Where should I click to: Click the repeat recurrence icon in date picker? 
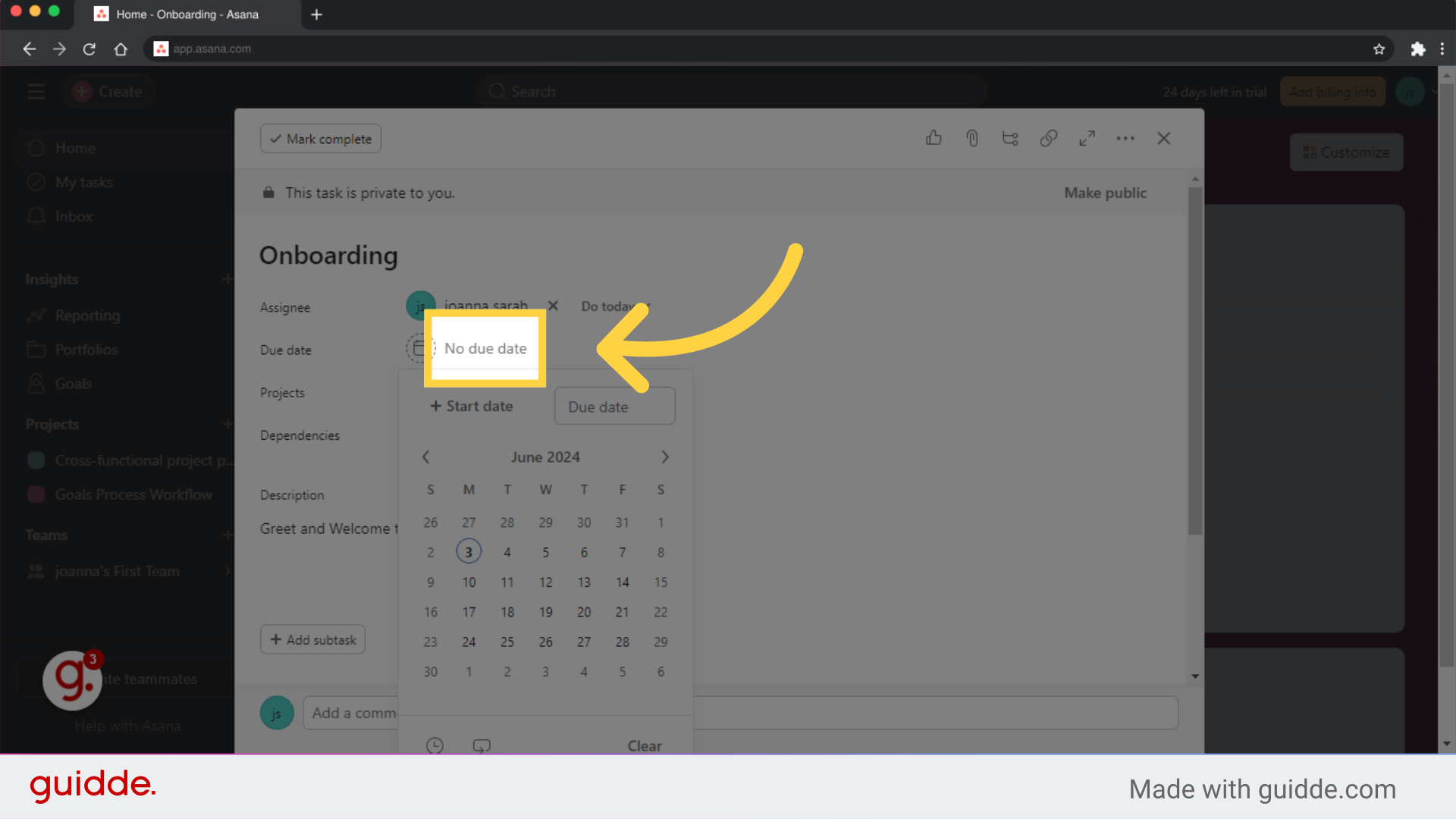pyautogui.click(x=482, y=745)
